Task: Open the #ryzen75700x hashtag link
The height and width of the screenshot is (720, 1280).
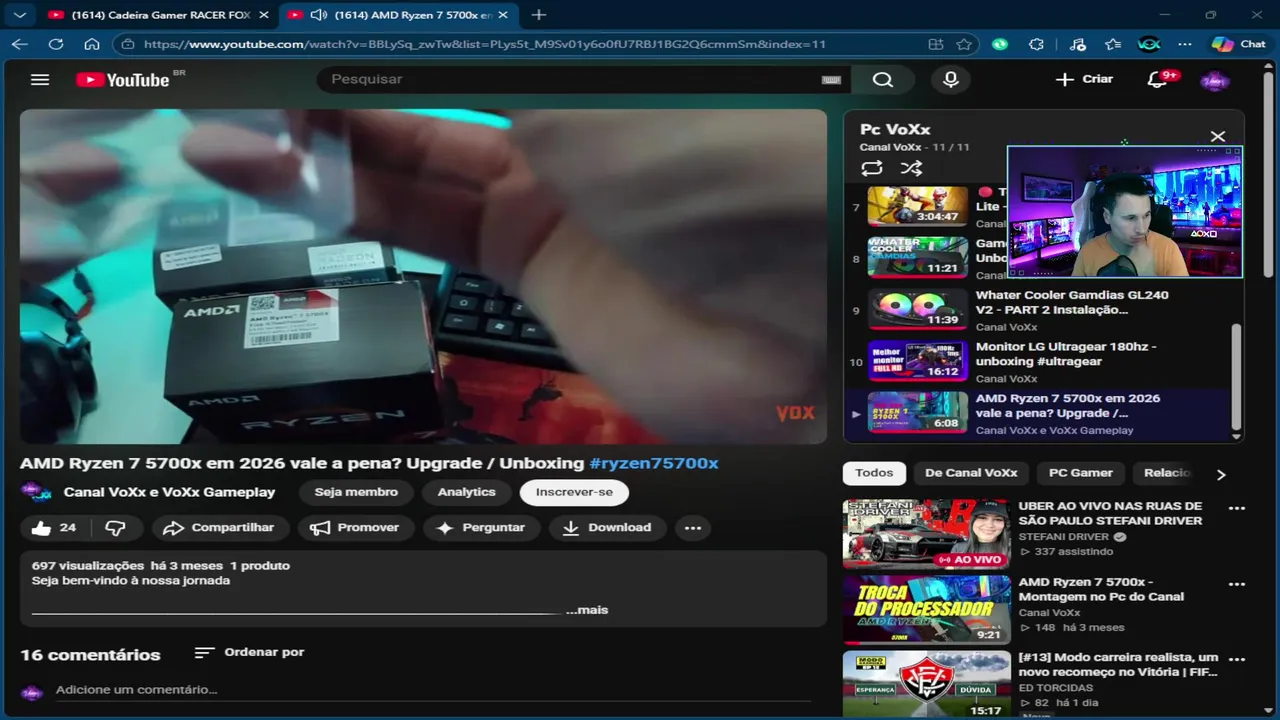Action: coord(654,463)
